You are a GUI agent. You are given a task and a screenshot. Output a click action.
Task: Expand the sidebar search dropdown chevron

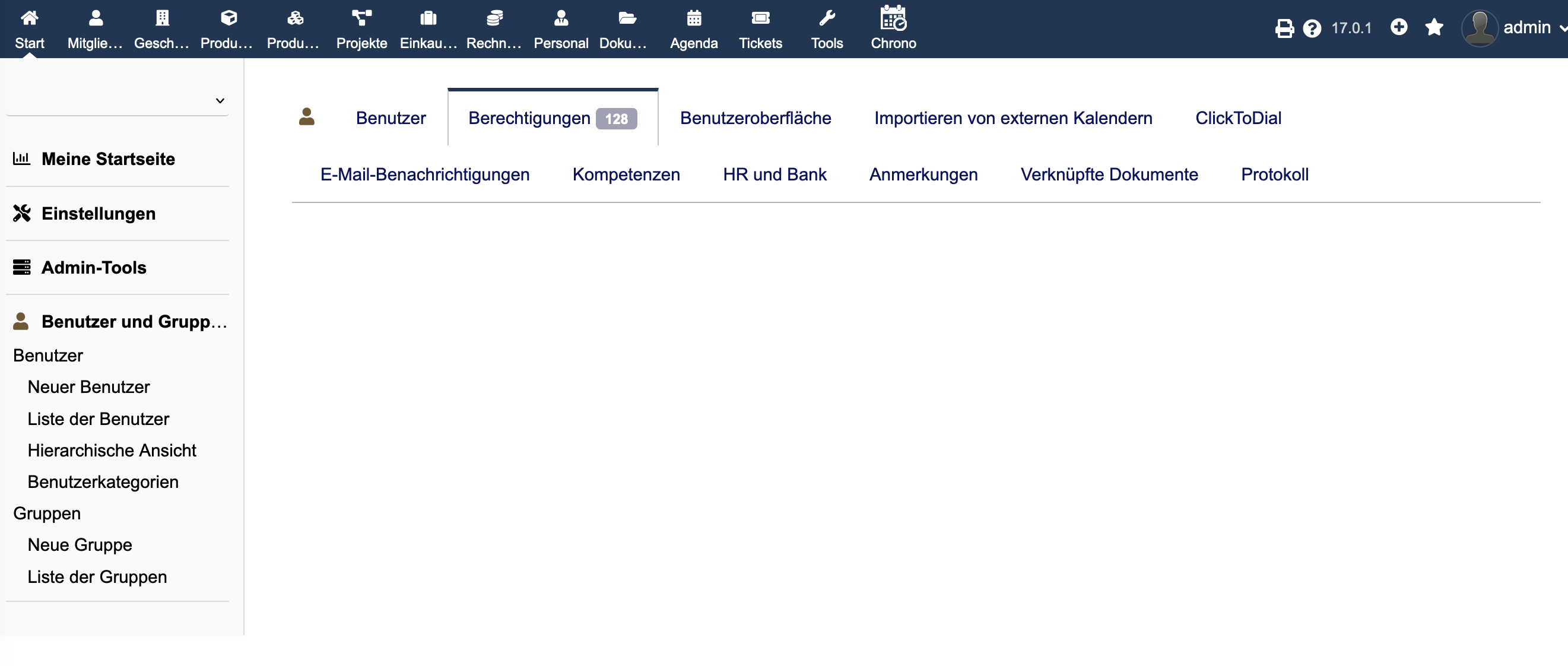pos(220,100)
